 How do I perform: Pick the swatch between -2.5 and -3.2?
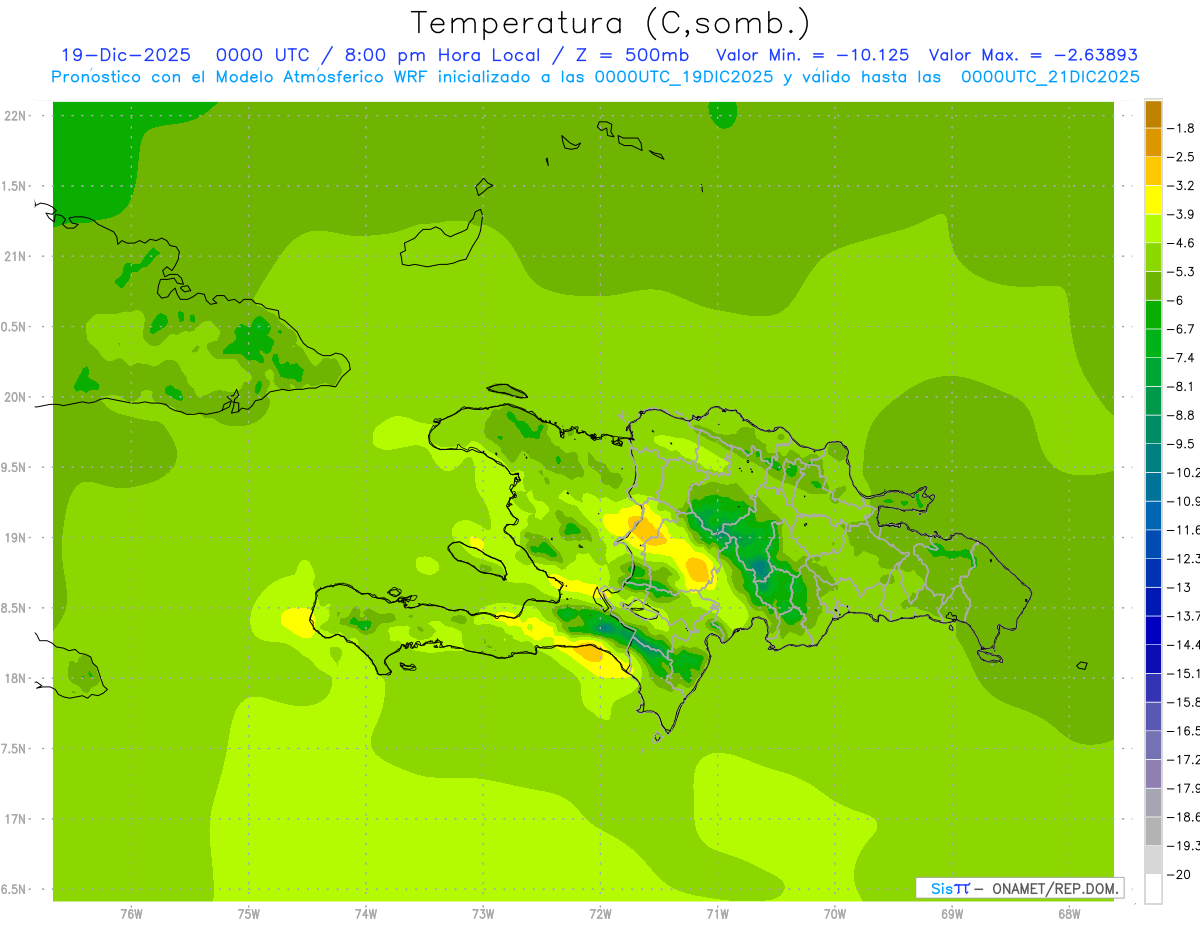(1153, 171)
